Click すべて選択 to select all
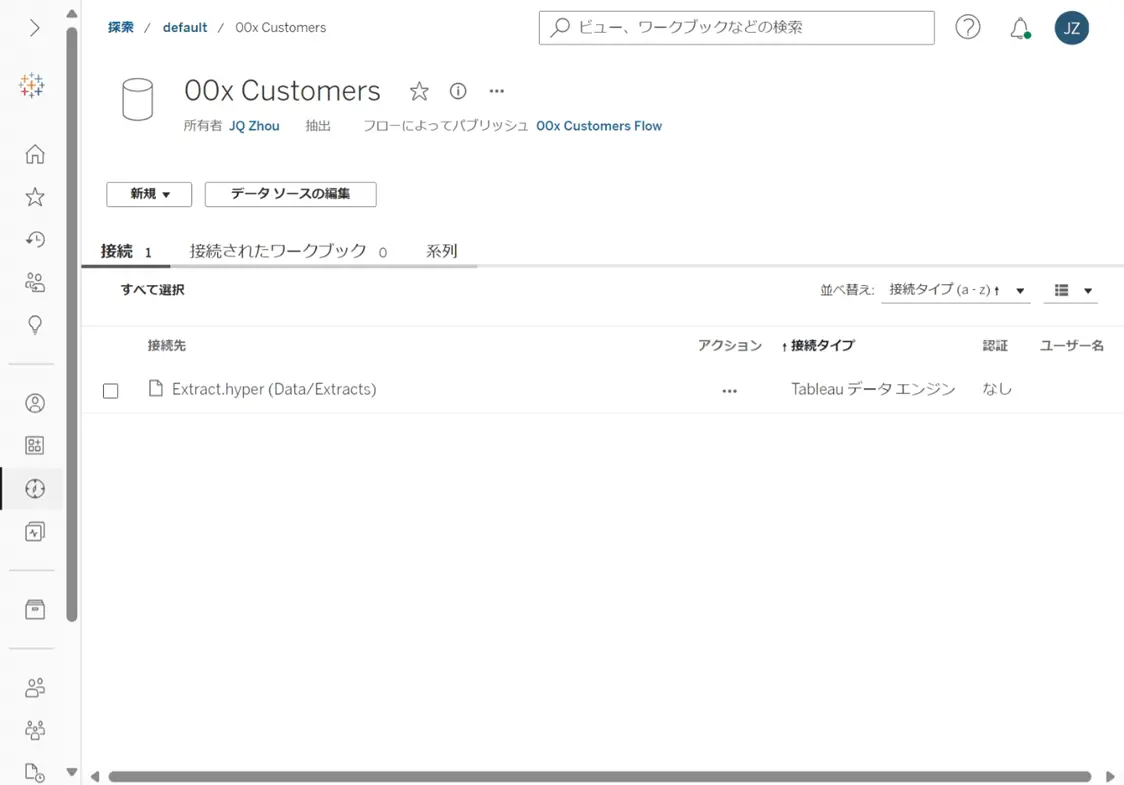 (153, 290)
